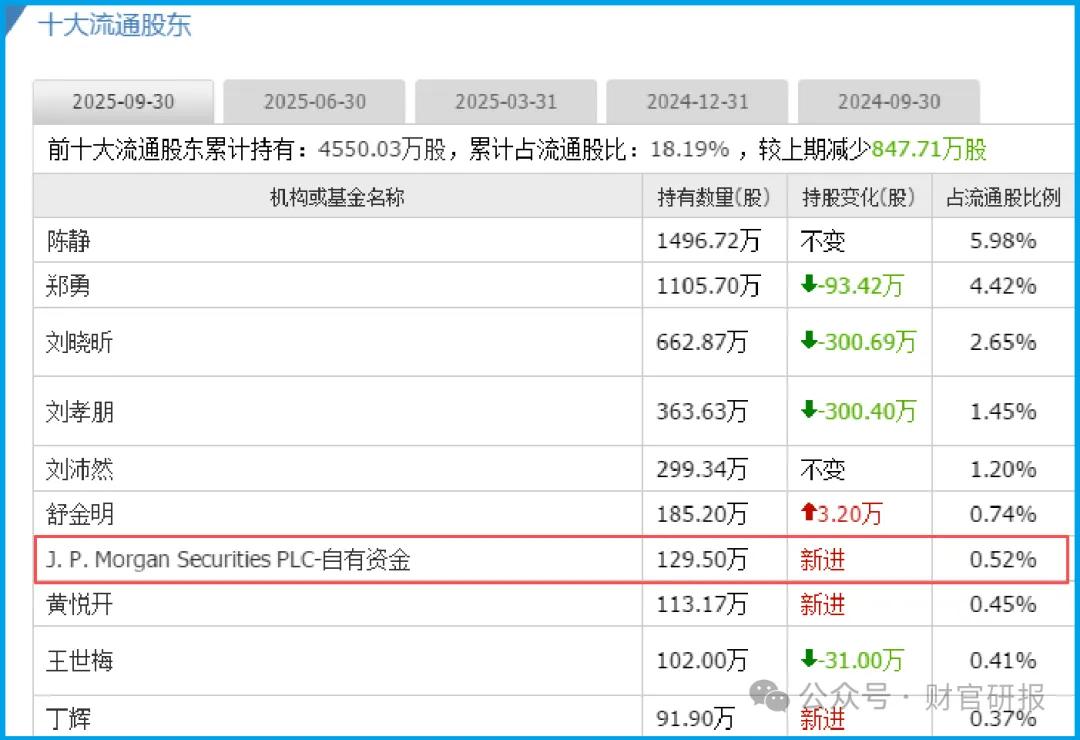Click green down arrow beside -300.69万
The width and height of the screenshot is (1080, 740).
tap(809, 342)
